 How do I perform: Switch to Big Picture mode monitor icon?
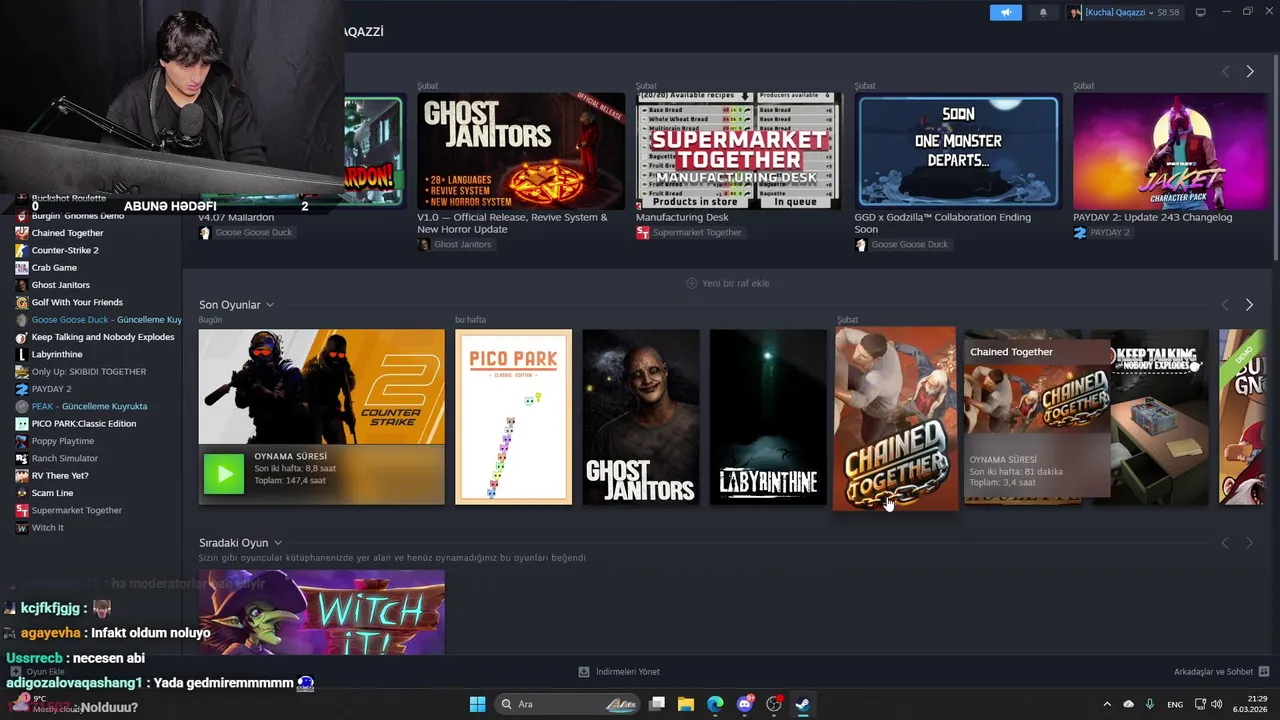(1201, 12)
